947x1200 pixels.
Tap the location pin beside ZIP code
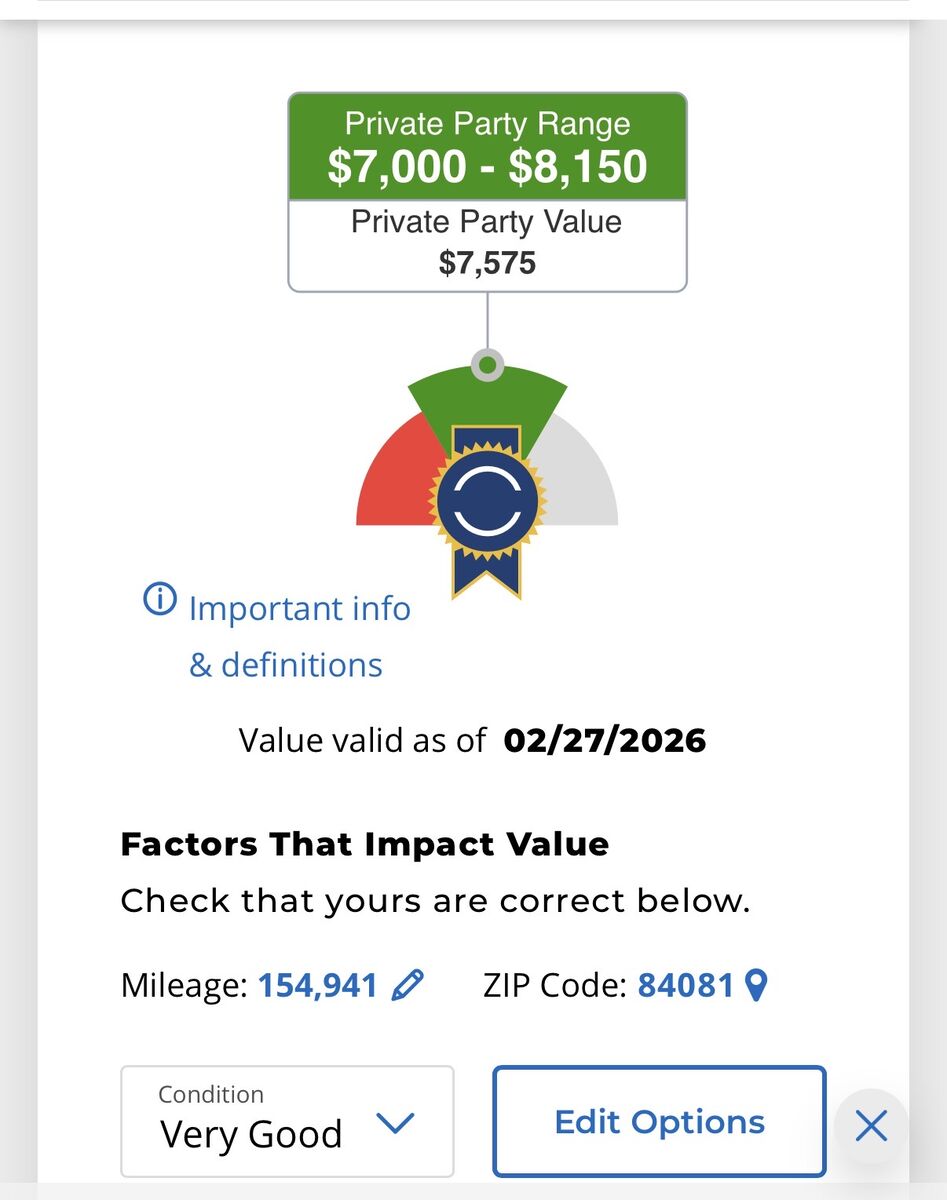[757, 986]
